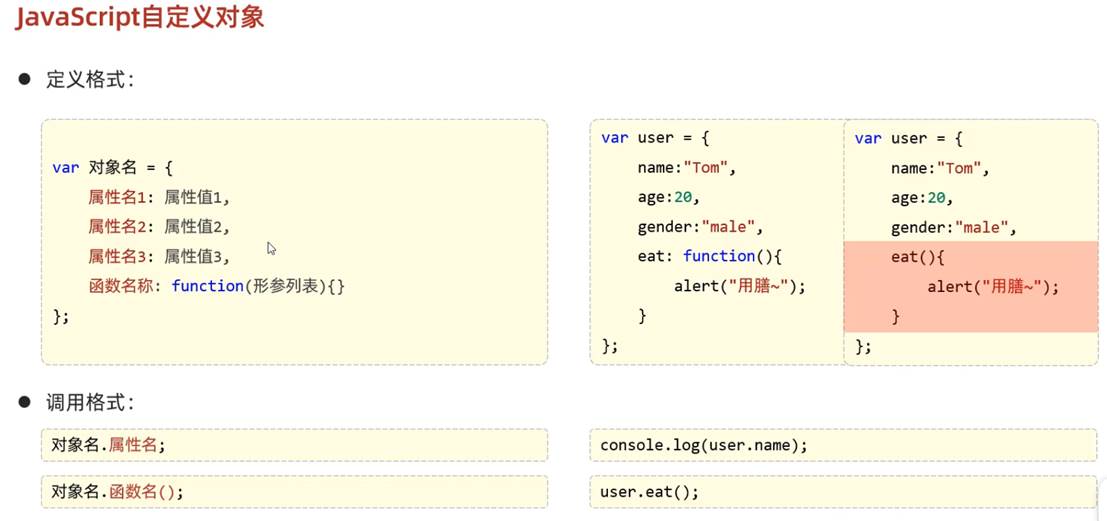
Task: Click alert("用膳~") in the highlighted block
Action: [993, 287]
